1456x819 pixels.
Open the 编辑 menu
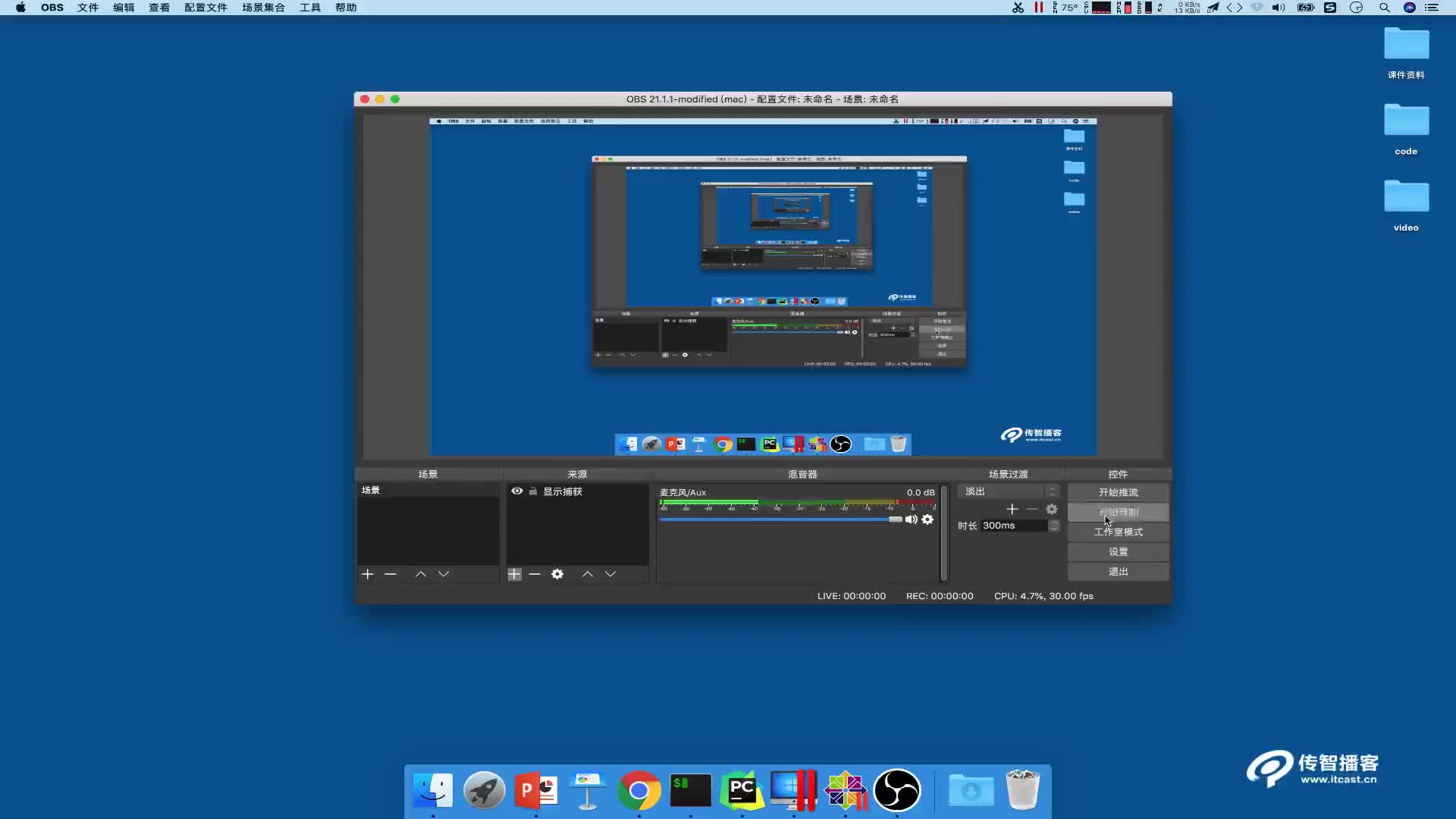124,8
